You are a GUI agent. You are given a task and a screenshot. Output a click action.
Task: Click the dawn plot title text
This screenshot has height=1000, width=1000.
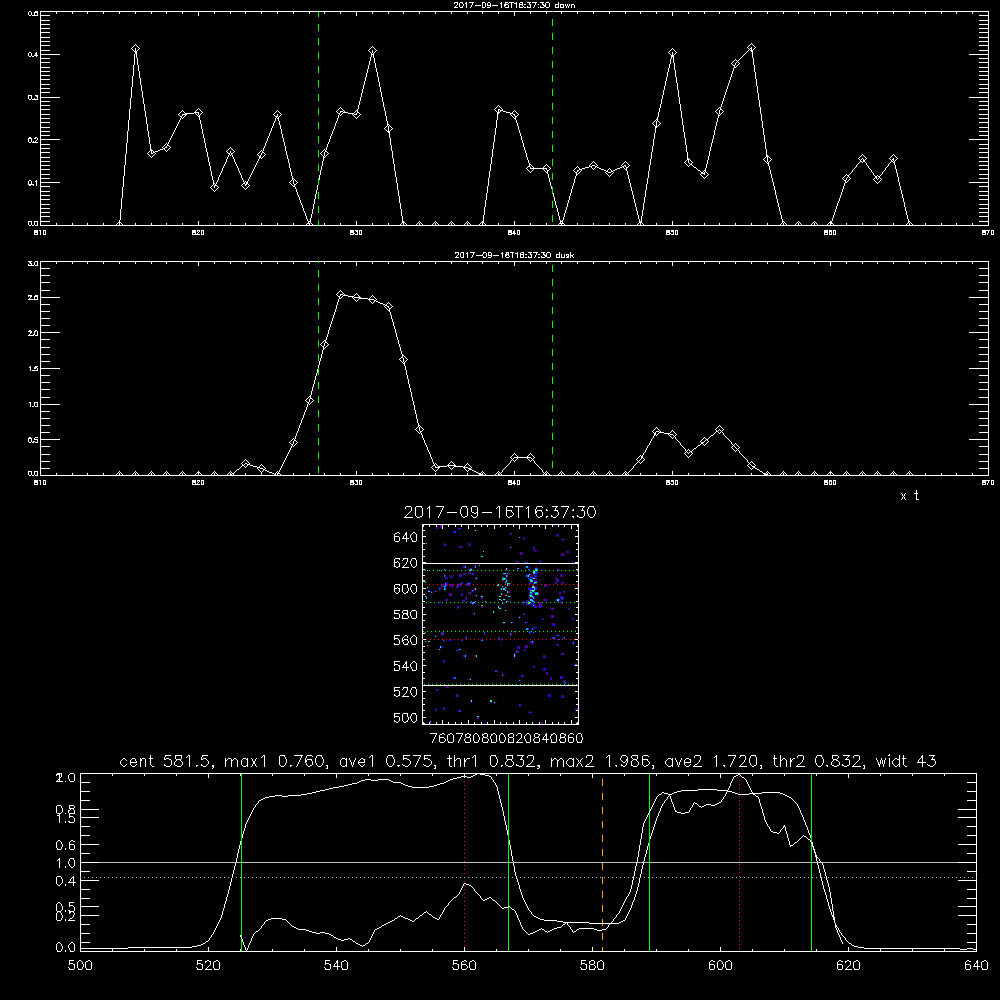pos(514,5)
